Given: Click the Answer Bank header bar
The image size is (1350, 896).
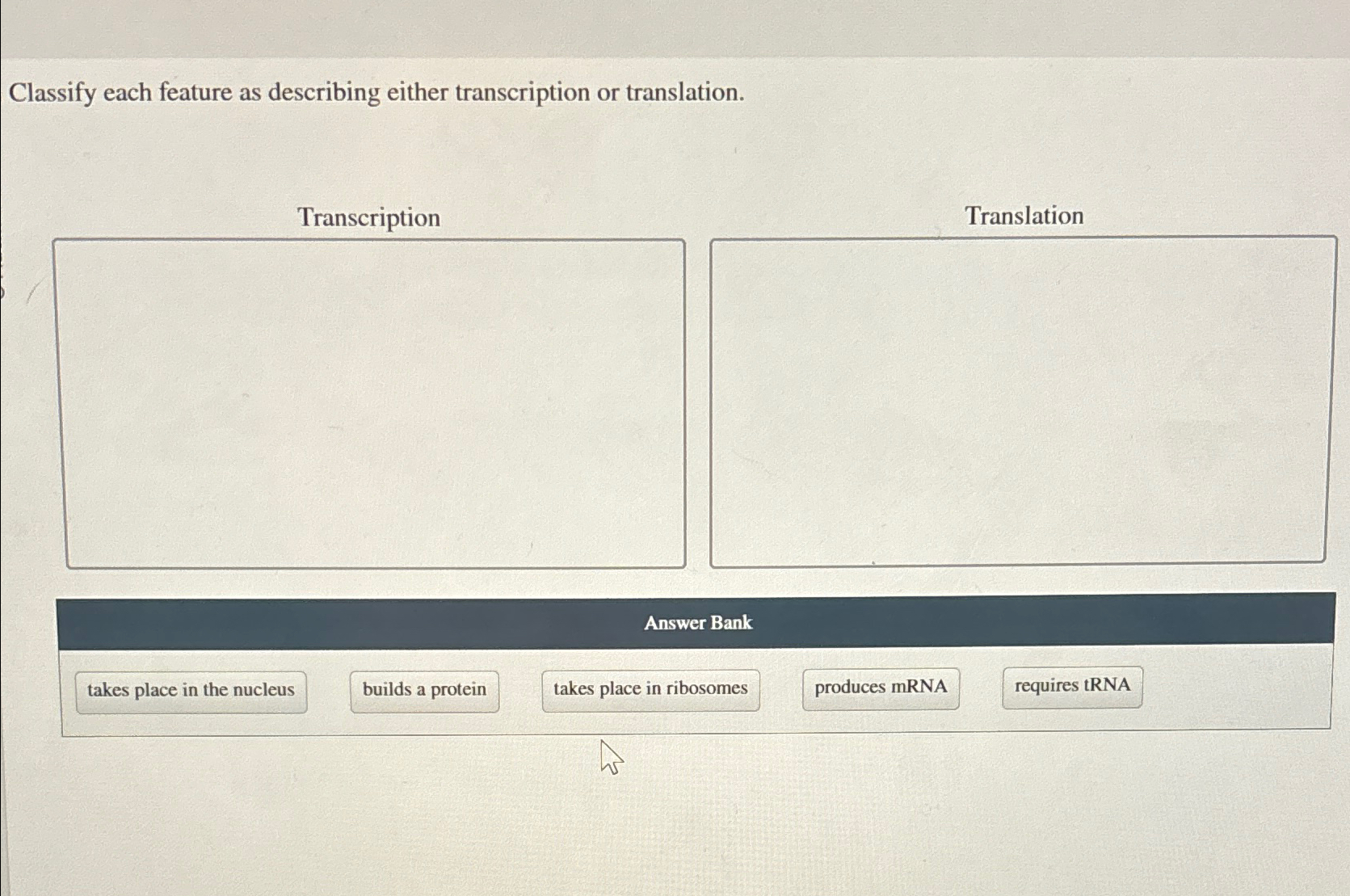Looking at the screenshot, I should click(x=698, y=623).
